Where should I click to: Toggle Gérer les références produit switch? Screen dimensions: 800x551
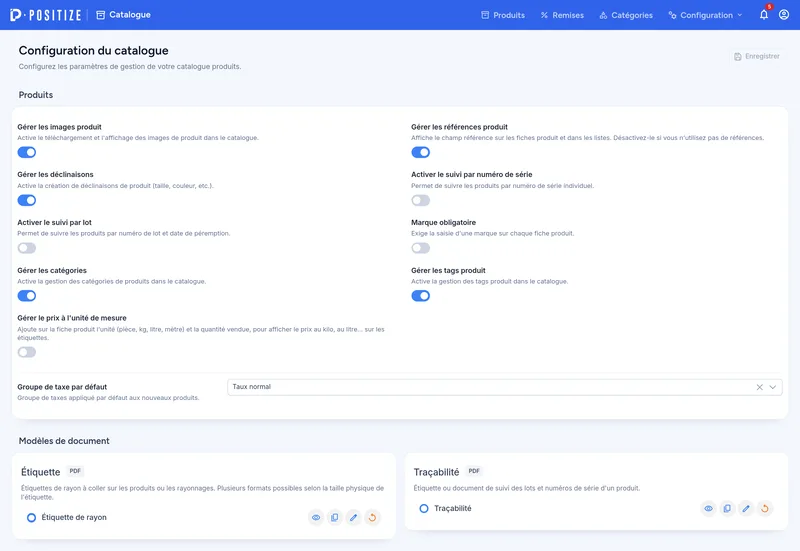(420, 152)
